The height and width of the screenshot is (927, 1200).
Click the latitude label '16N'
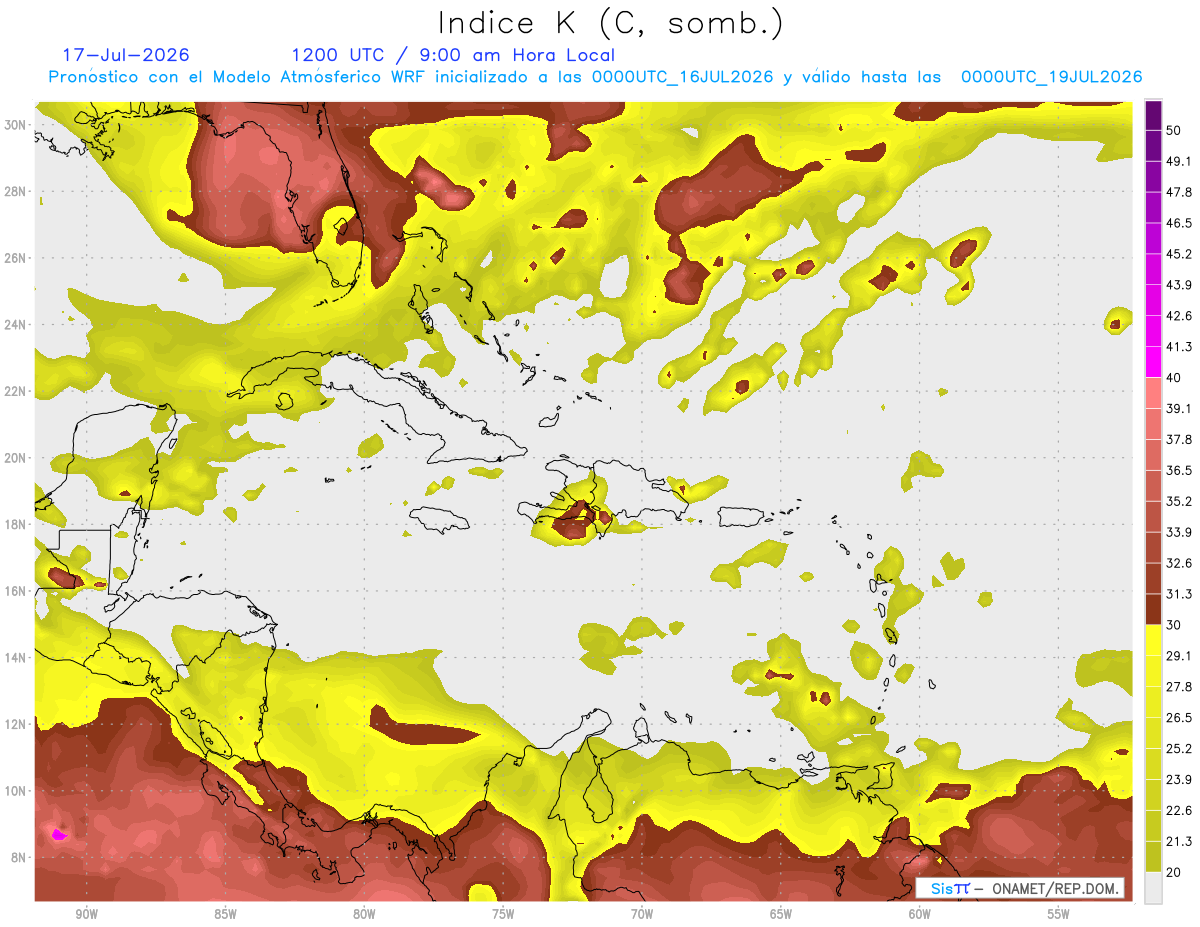[x=16, y=591]
